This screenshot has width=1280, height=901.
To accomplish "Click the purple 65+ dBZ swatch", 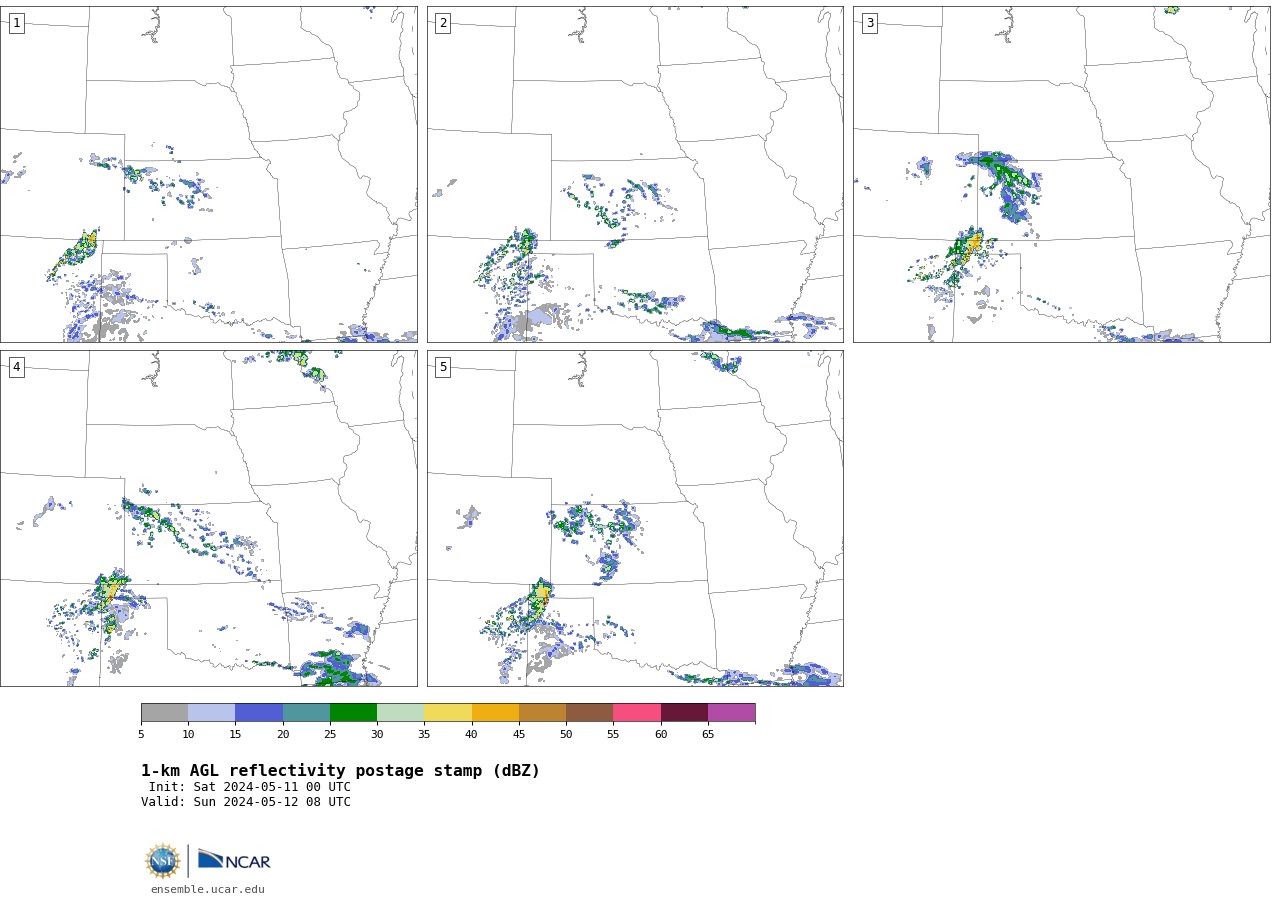I will tap(731, 712).
